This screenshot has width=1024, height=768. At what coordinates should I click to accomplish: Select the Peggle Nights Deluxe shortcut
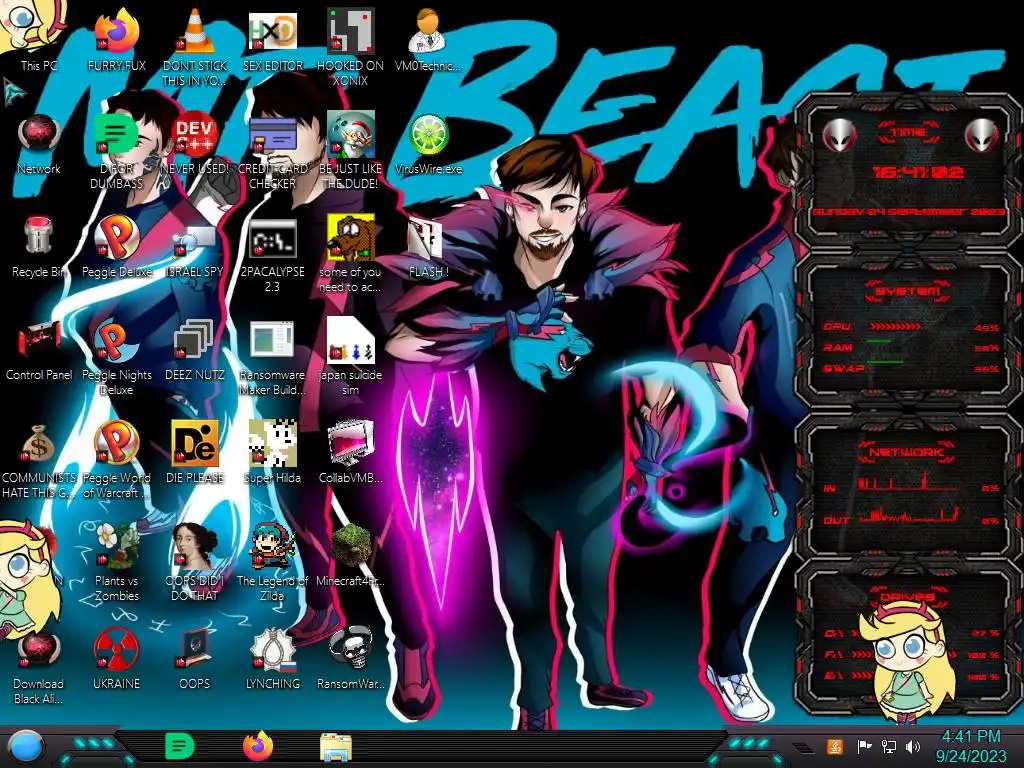(116, 357)
